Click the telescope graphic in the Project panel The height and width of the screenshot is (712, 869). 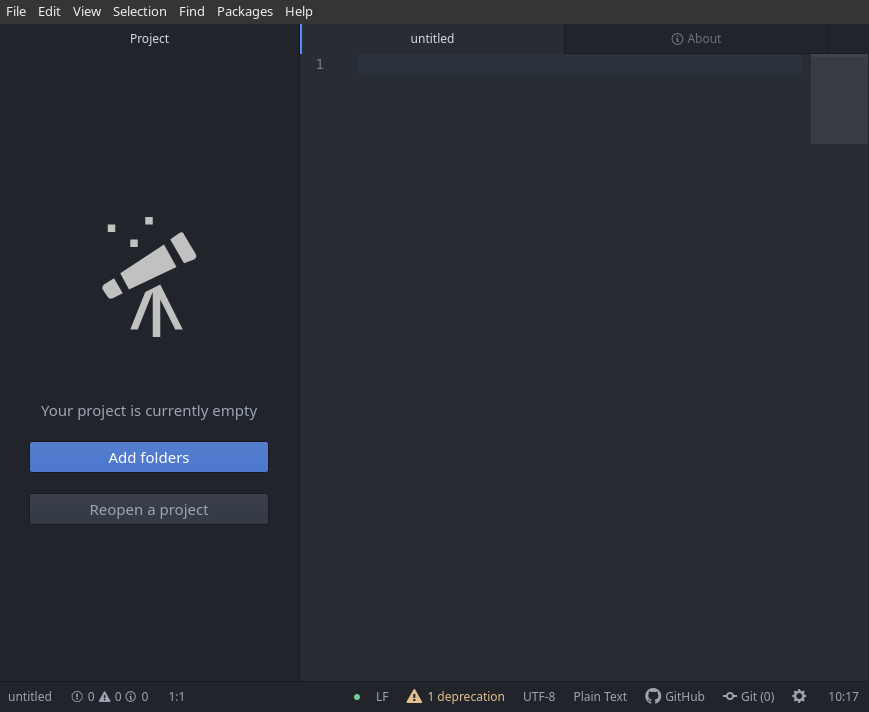(x=148, y=276)
